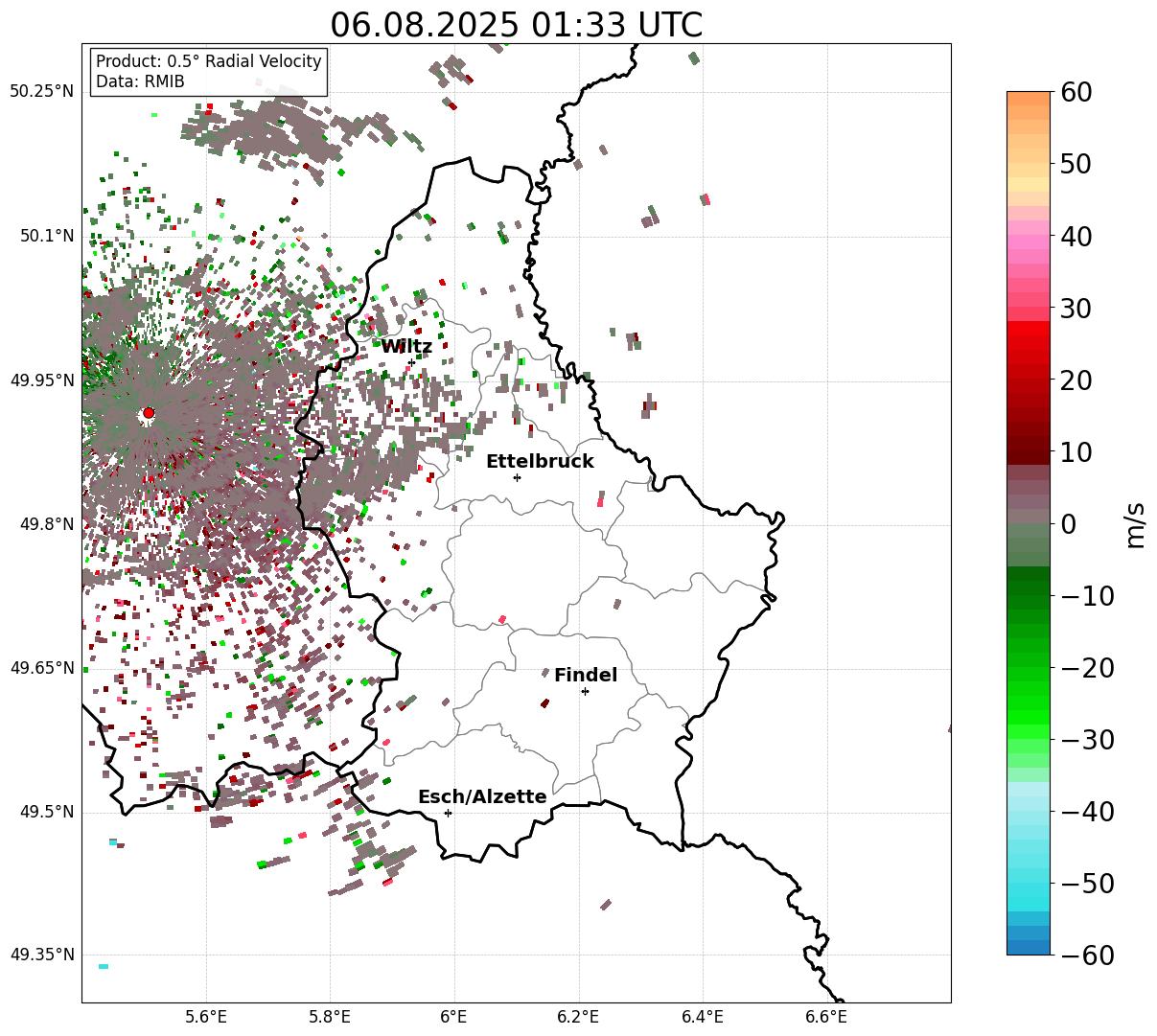Click the colorbar −30 tick label

[1087, 739]
